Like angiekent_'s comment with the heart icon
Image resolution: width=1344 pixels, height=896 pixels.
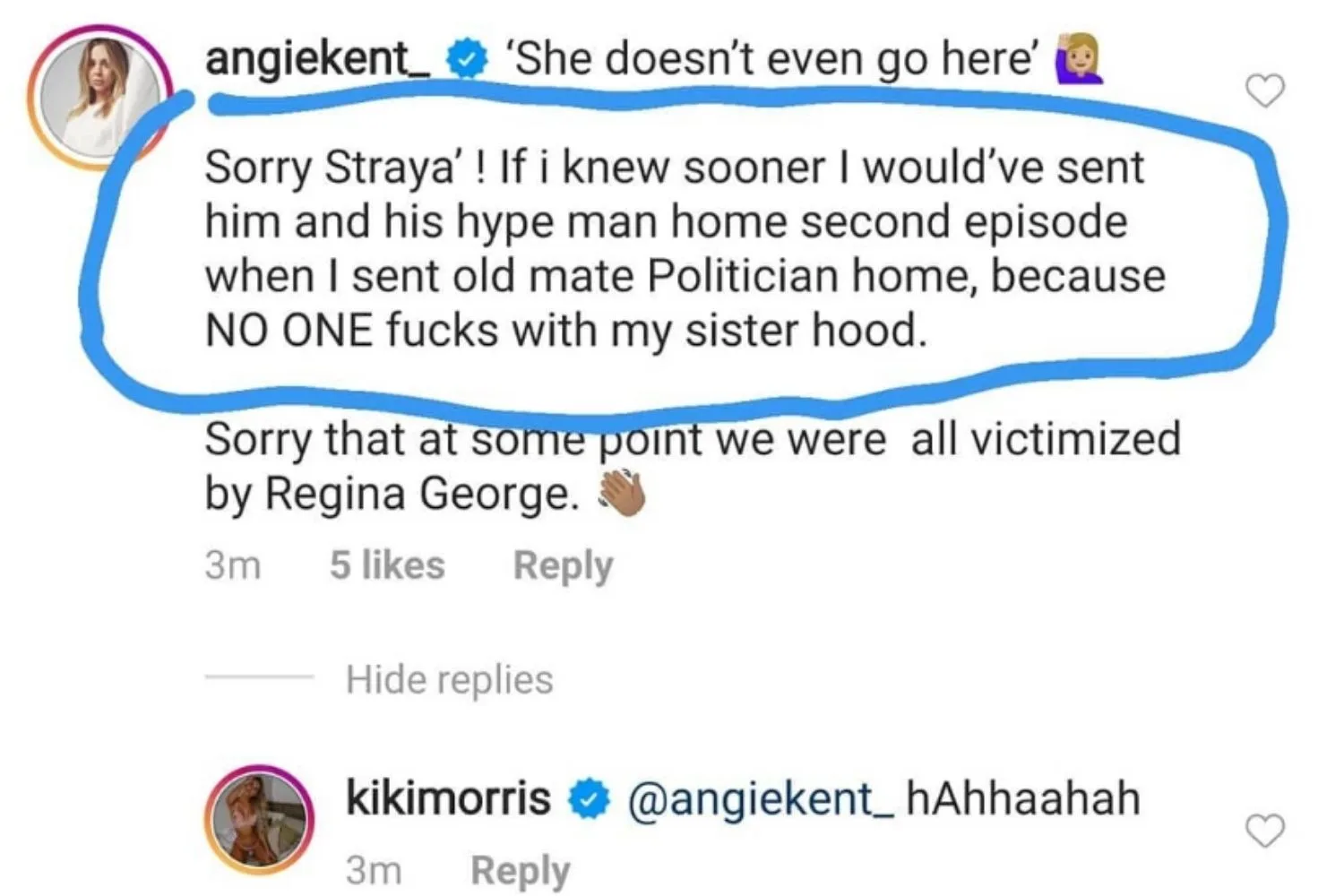1266,90
